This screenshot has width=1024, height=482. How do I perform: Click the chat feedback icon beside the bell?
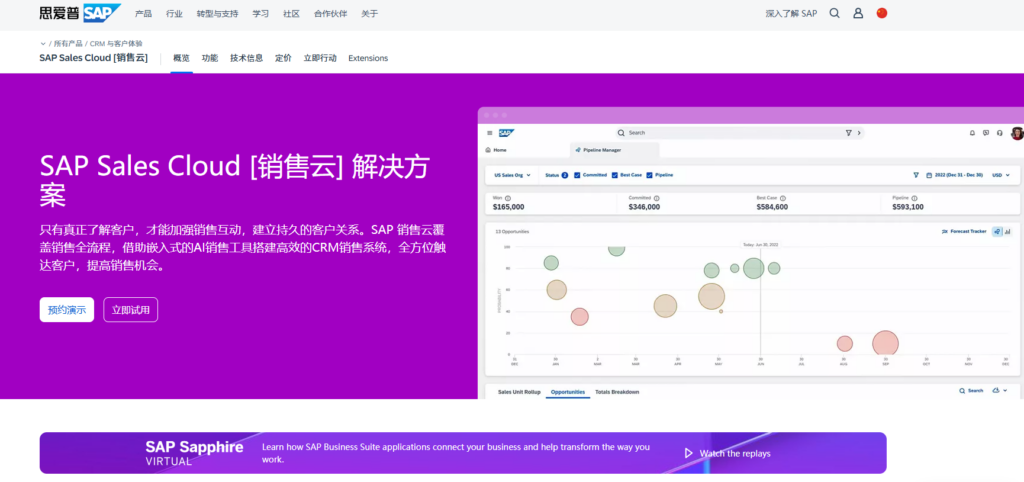(x=986, y=133)
